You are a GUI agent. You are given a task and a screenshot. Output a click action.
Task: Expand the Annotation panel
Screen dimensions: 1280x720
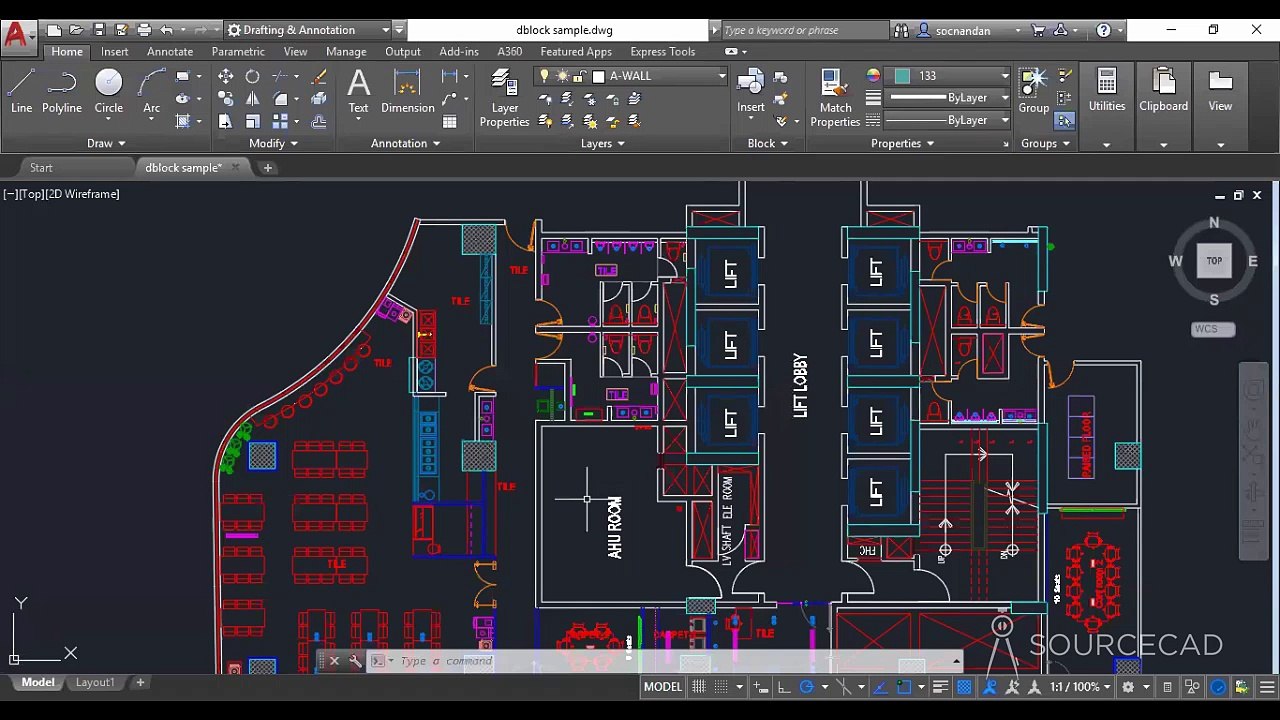(x=406, y=143)
